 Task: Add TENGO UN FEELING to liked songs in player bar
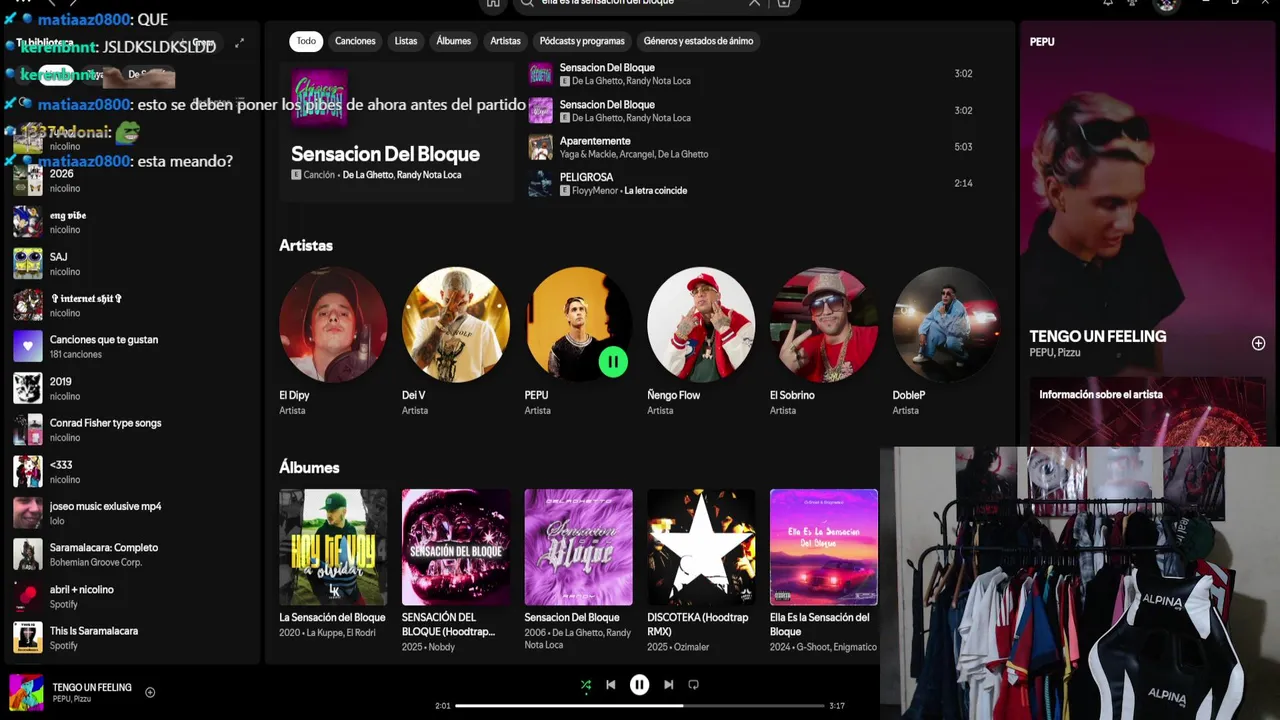[x=150, y=692]
